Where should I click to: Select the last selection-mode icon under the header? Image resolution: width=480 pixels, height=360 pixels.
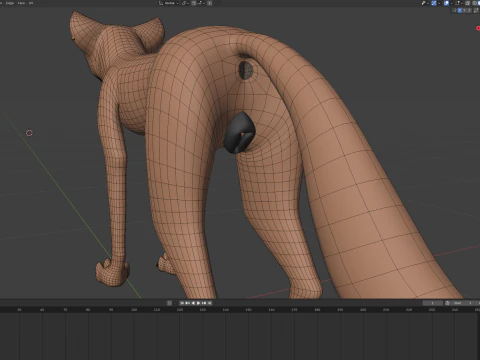(476, 10)
